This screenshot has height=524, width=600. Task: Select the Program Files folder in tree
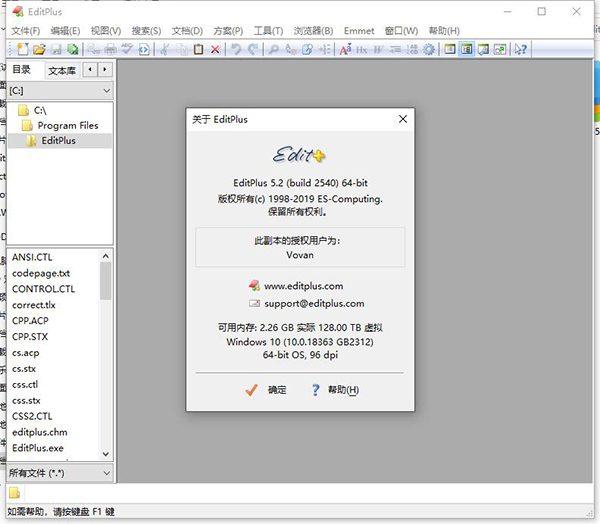[x=60, y=126]
